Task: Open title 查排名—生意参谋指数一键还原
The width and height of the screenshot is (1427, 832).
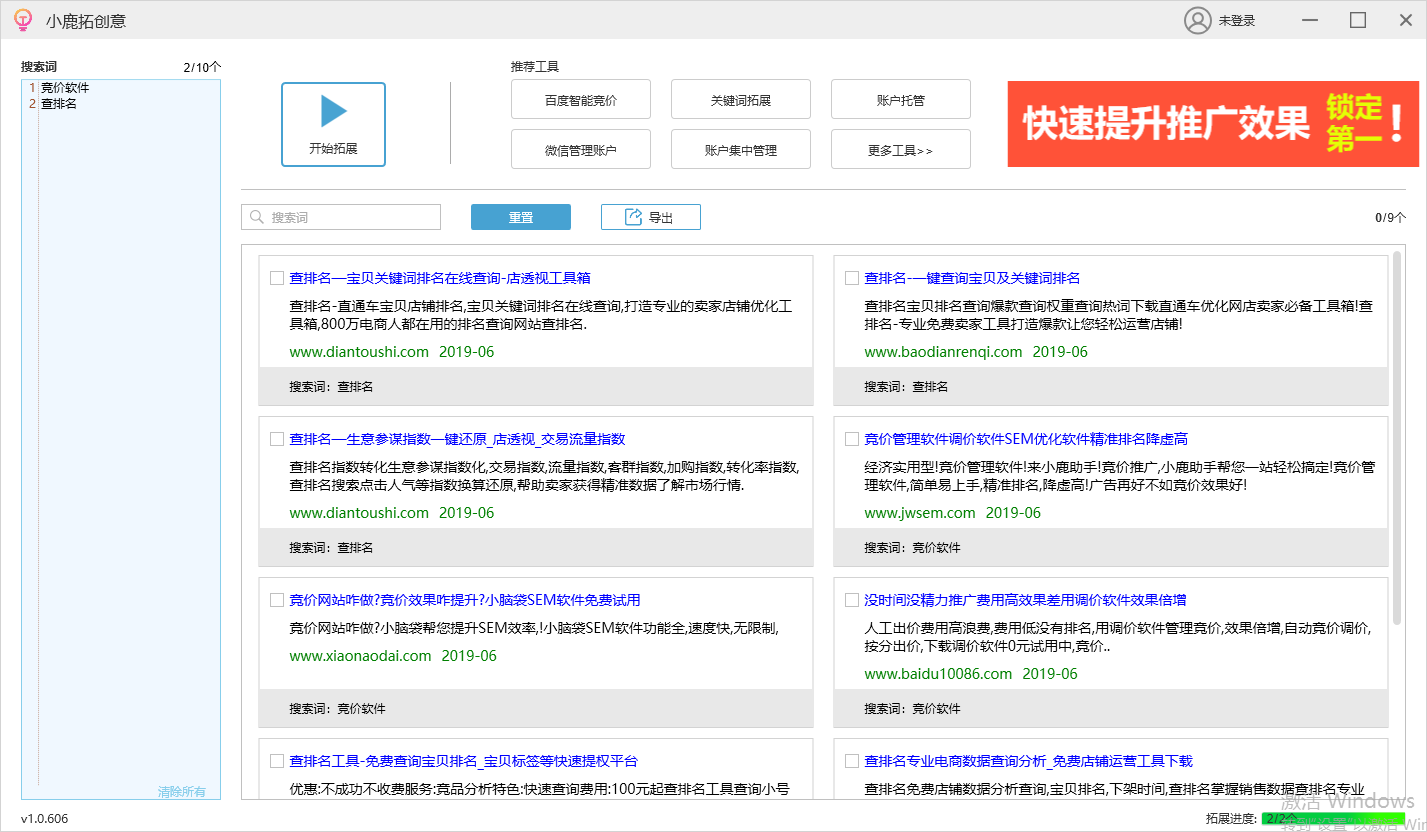Action: pos(457,439)
